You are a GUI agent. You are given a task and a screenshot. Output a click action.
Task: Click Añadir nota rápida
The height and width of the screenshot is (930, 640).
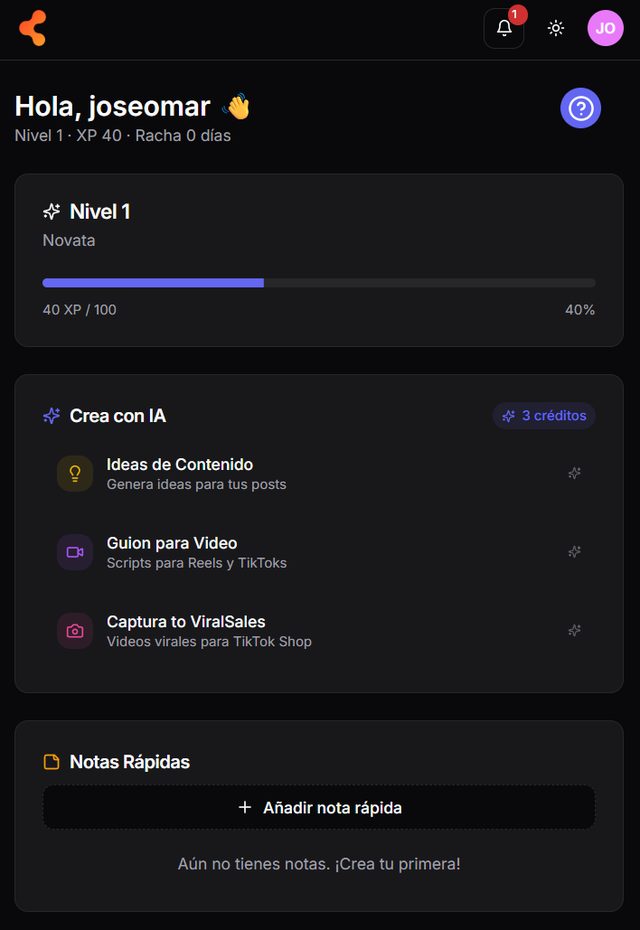320,806
